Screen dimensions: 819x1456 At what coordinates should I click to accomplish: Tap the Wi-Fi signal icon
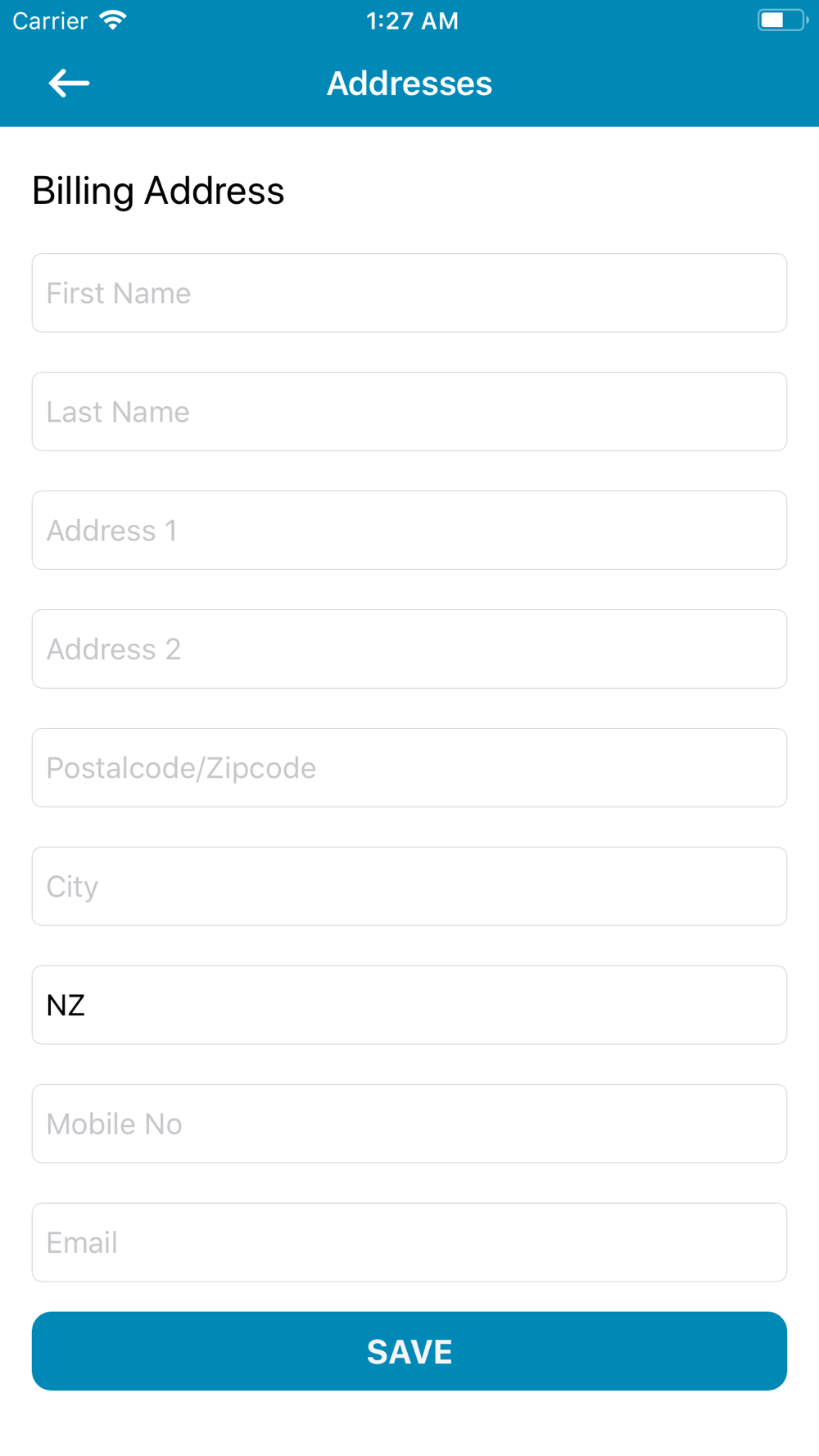pos(113,20)
